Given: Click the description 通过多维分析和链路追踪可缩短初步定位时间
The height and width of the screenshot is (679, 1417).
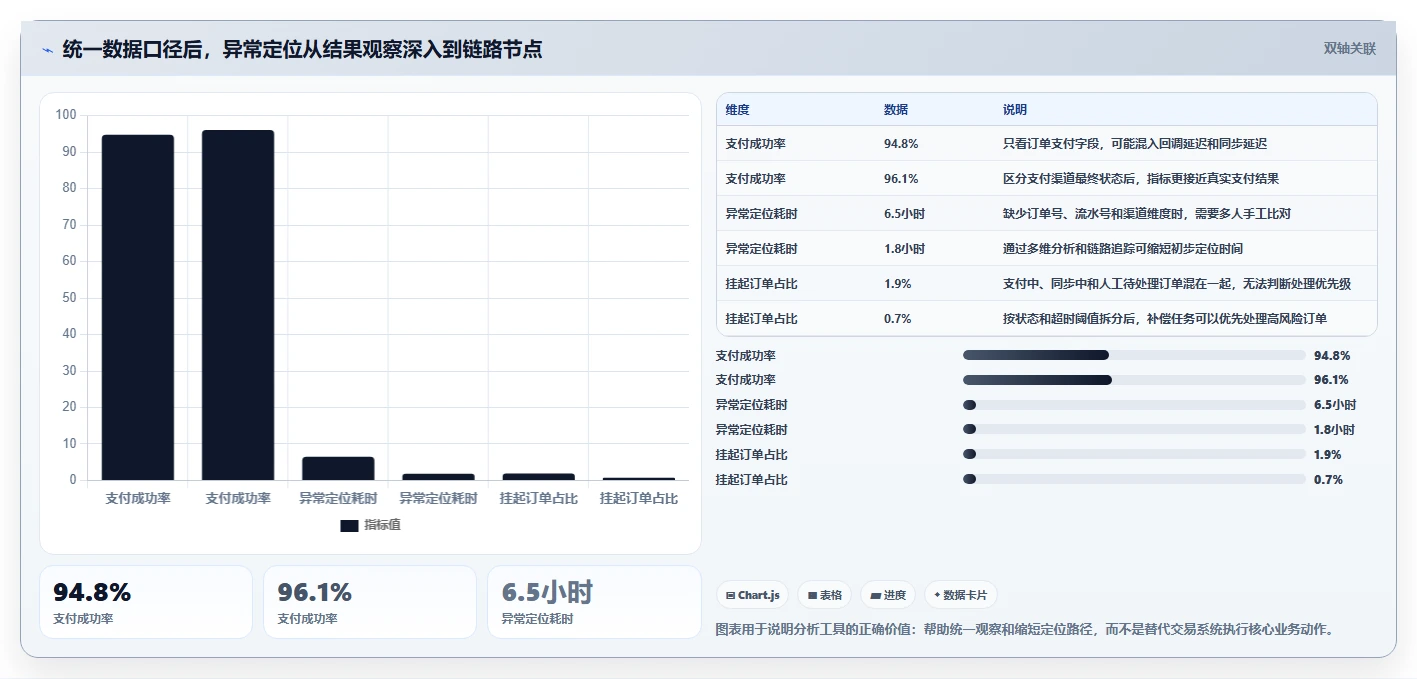Looking at the screenshot, I should click(1123, 249).
